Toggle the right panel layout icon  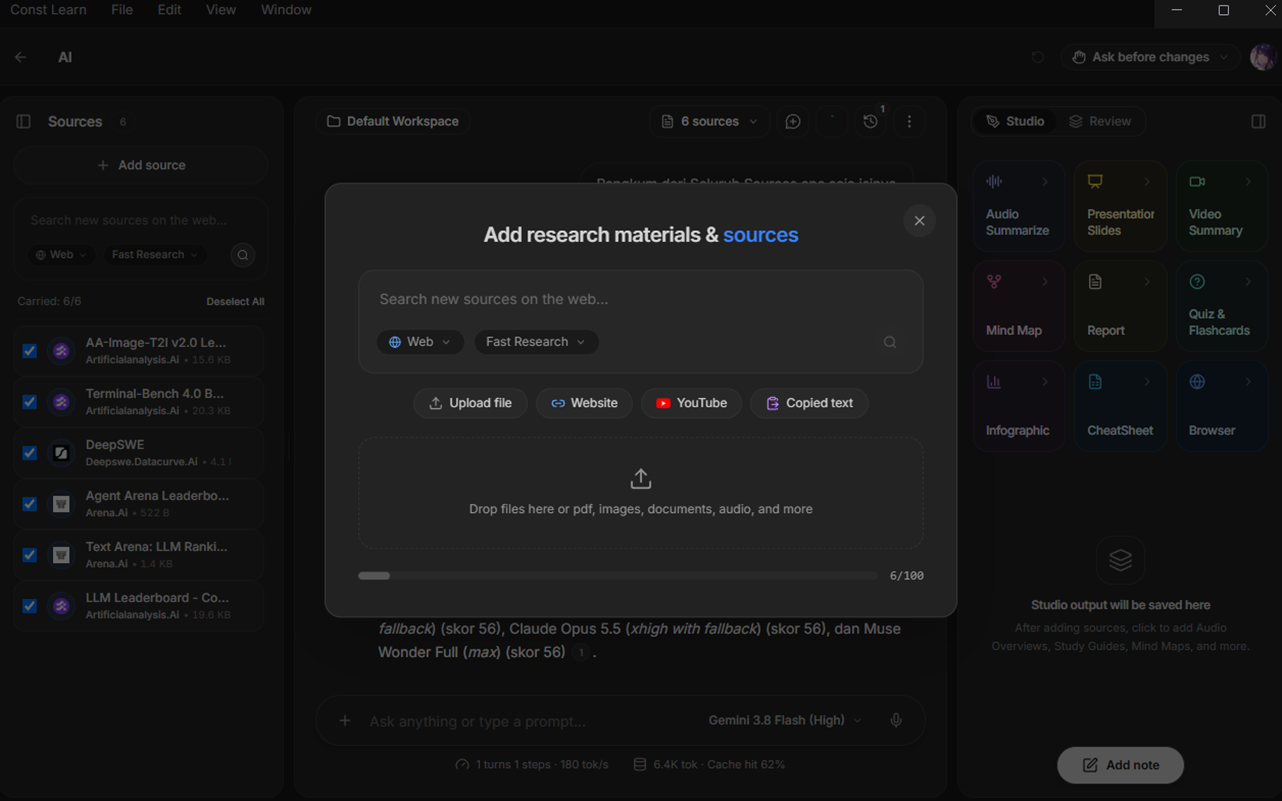pyautogui.click(x=1258, y=122)
